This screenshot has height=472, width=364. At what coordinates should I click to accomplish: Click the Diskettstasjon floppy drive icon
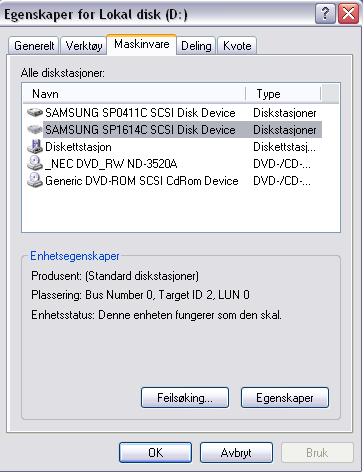click(35, 147)
